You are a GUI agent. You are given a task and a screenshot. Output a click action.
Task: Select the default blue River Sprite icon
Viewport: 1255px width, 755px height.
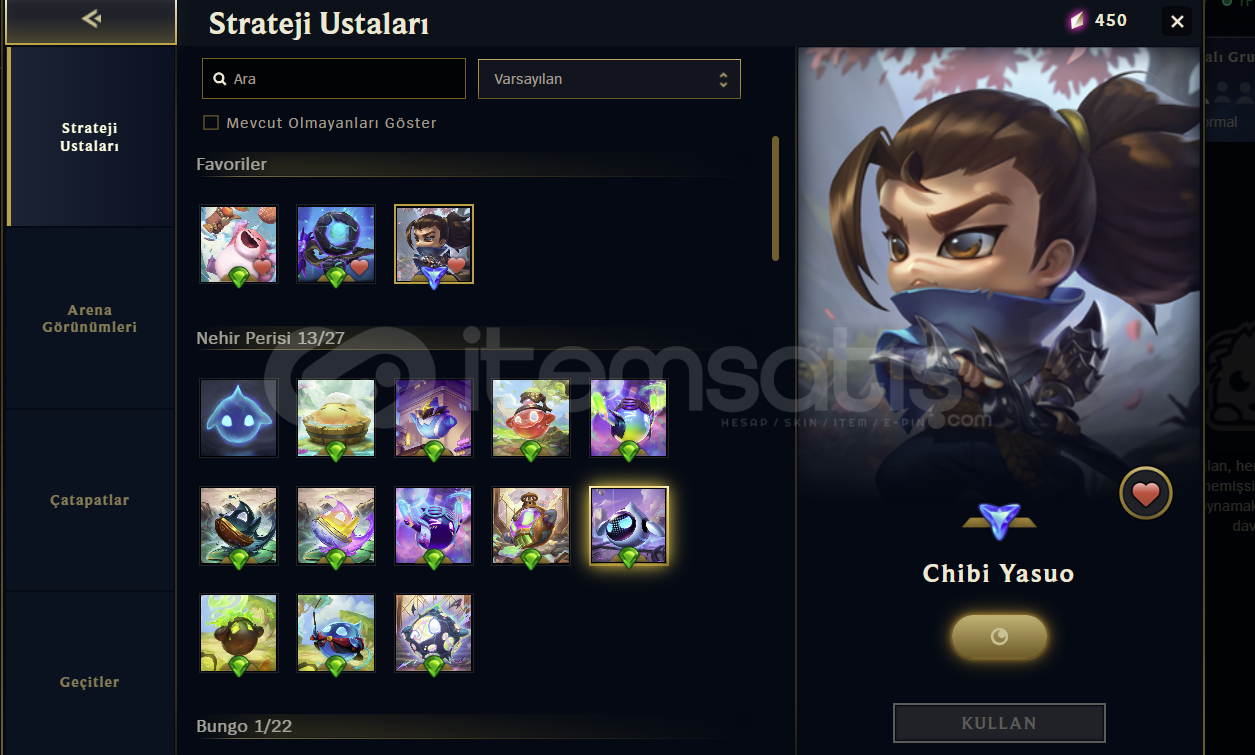tap(238, 418)
